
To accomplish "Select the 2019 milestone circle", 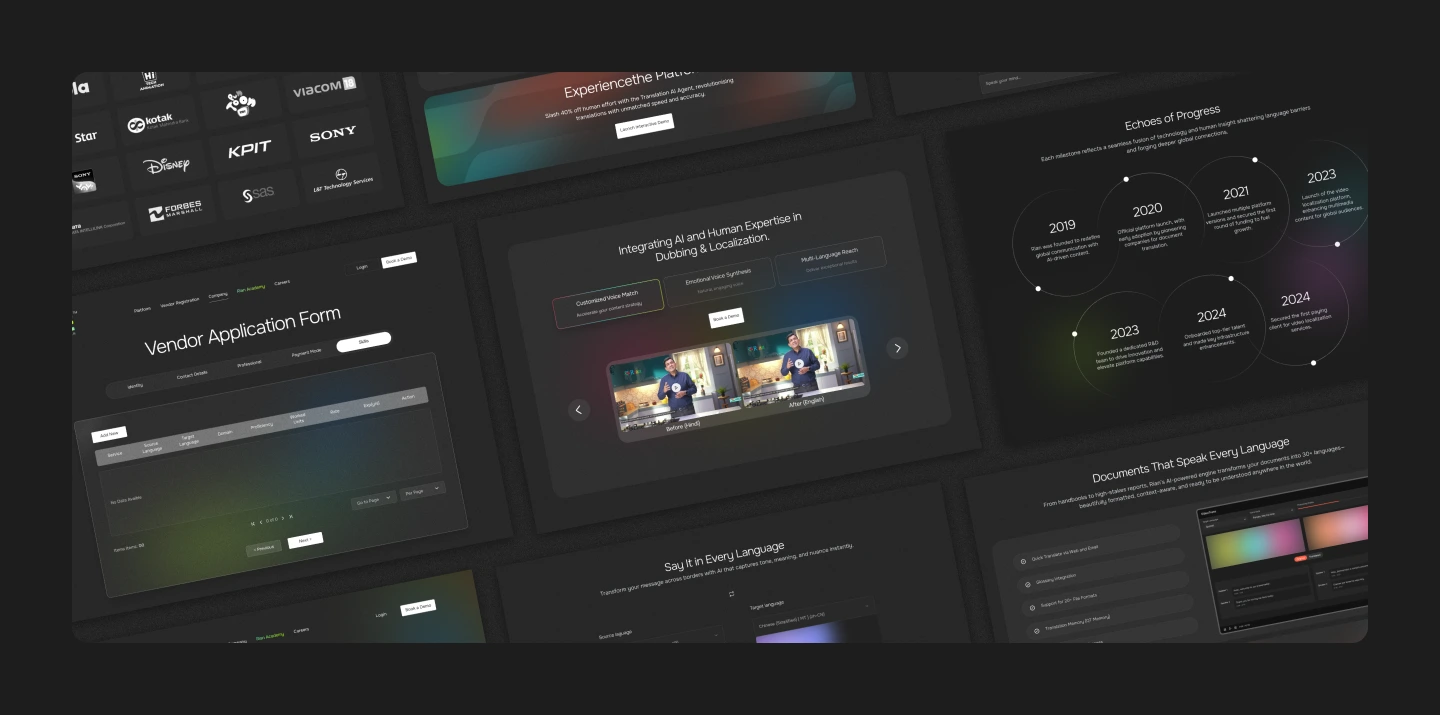I will click(x=1064, y=240).
